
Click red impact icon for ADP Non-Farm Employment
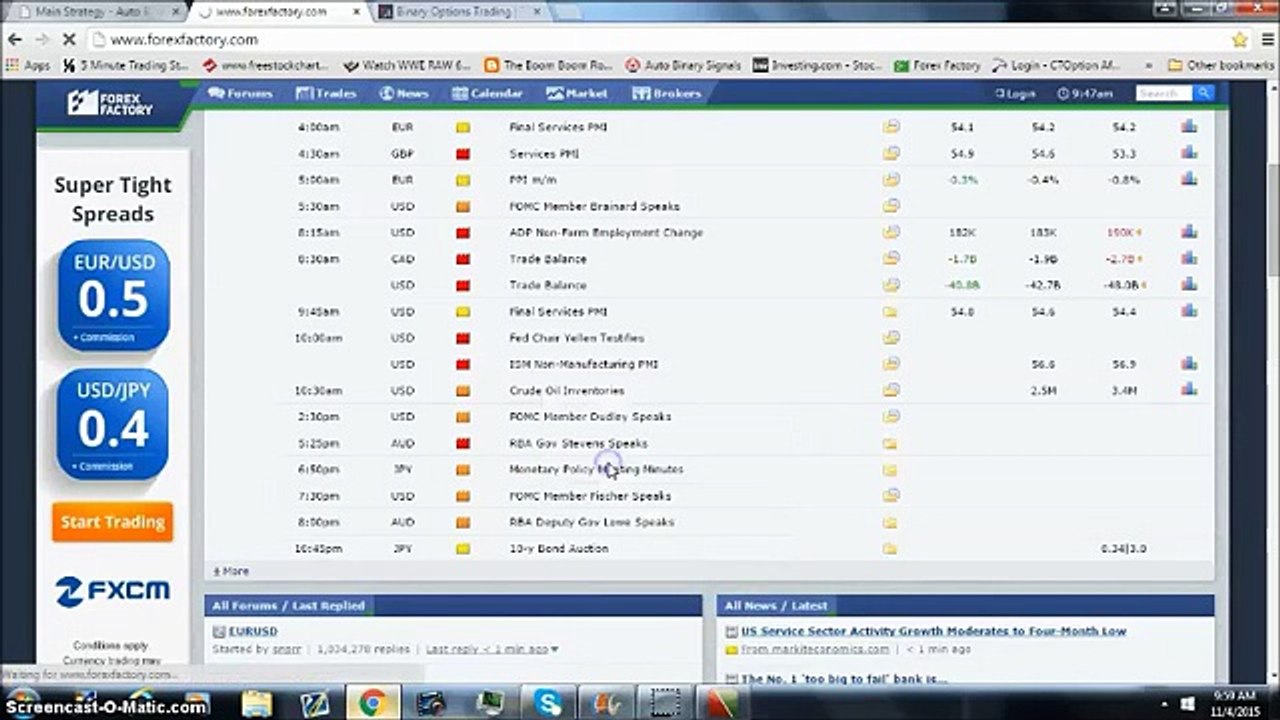pos(463,232)
